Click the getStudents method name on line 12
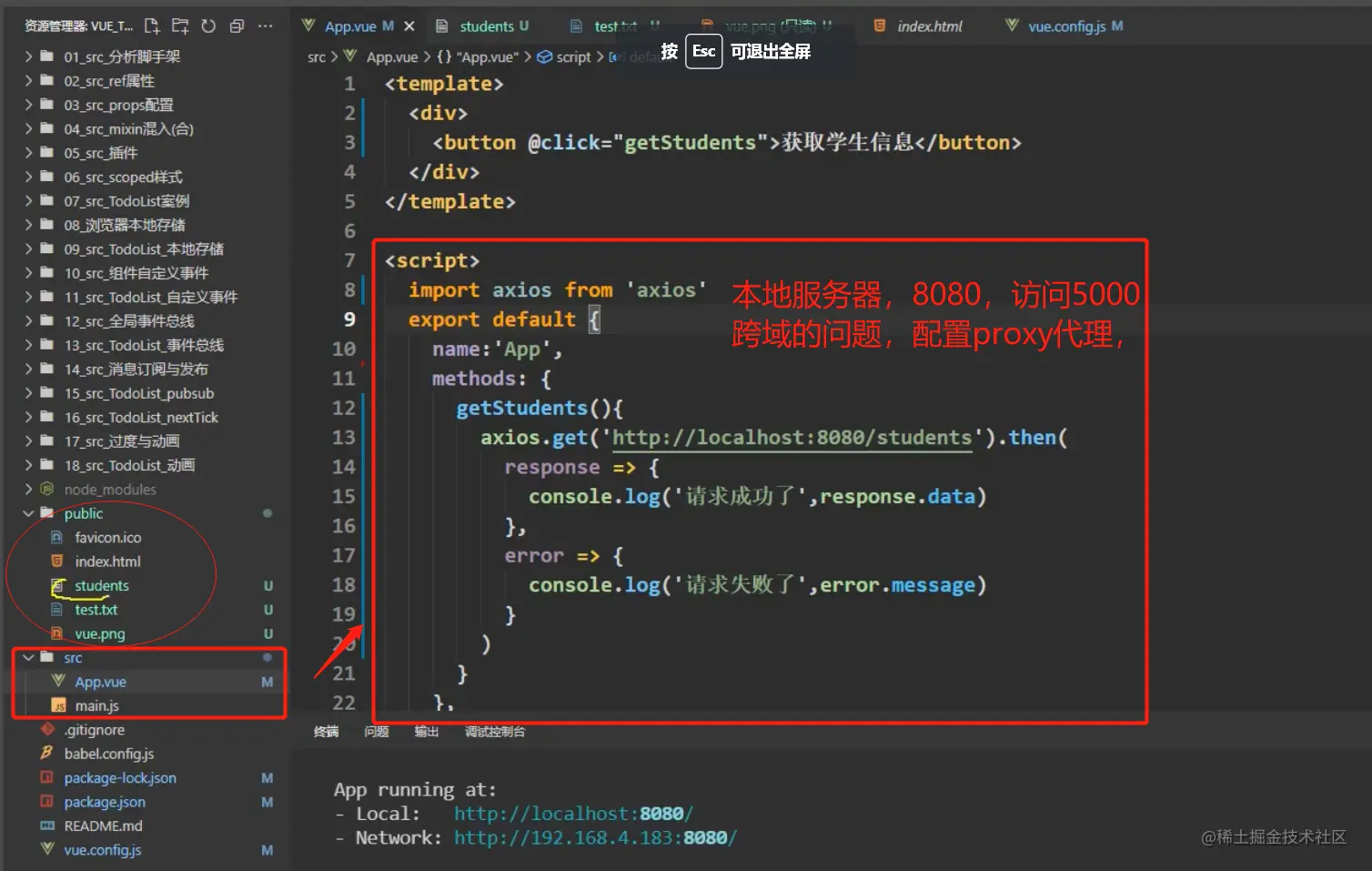This screenshot has width=1372, height=871. 521,408
